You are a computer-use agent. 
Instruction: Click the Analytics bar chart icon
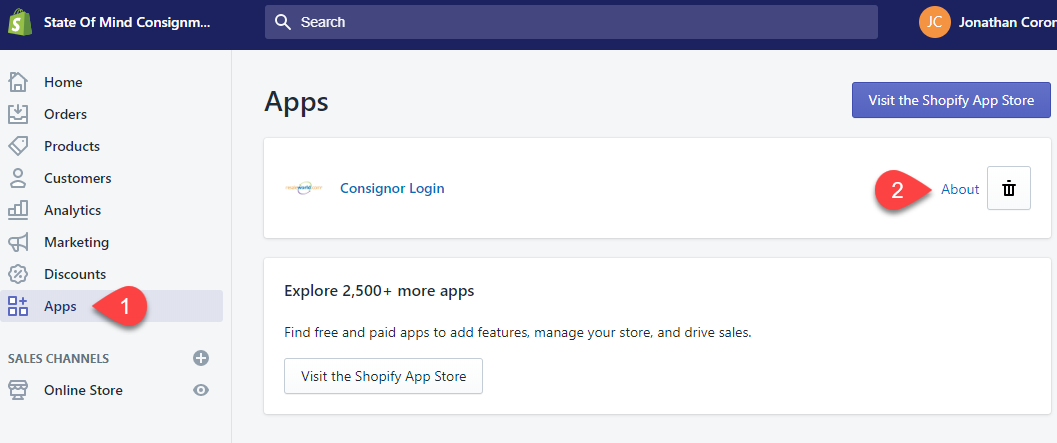tap(18, 210)
